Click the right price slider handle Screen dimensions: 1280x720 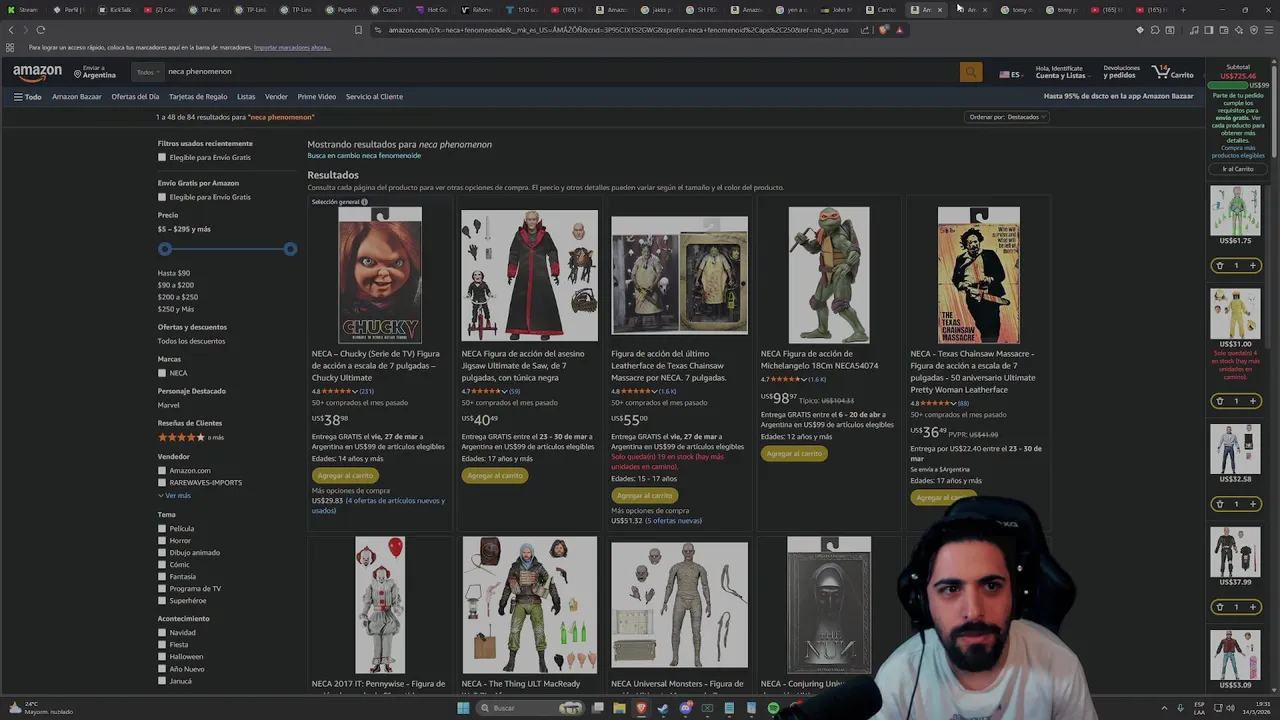point(290,249)
